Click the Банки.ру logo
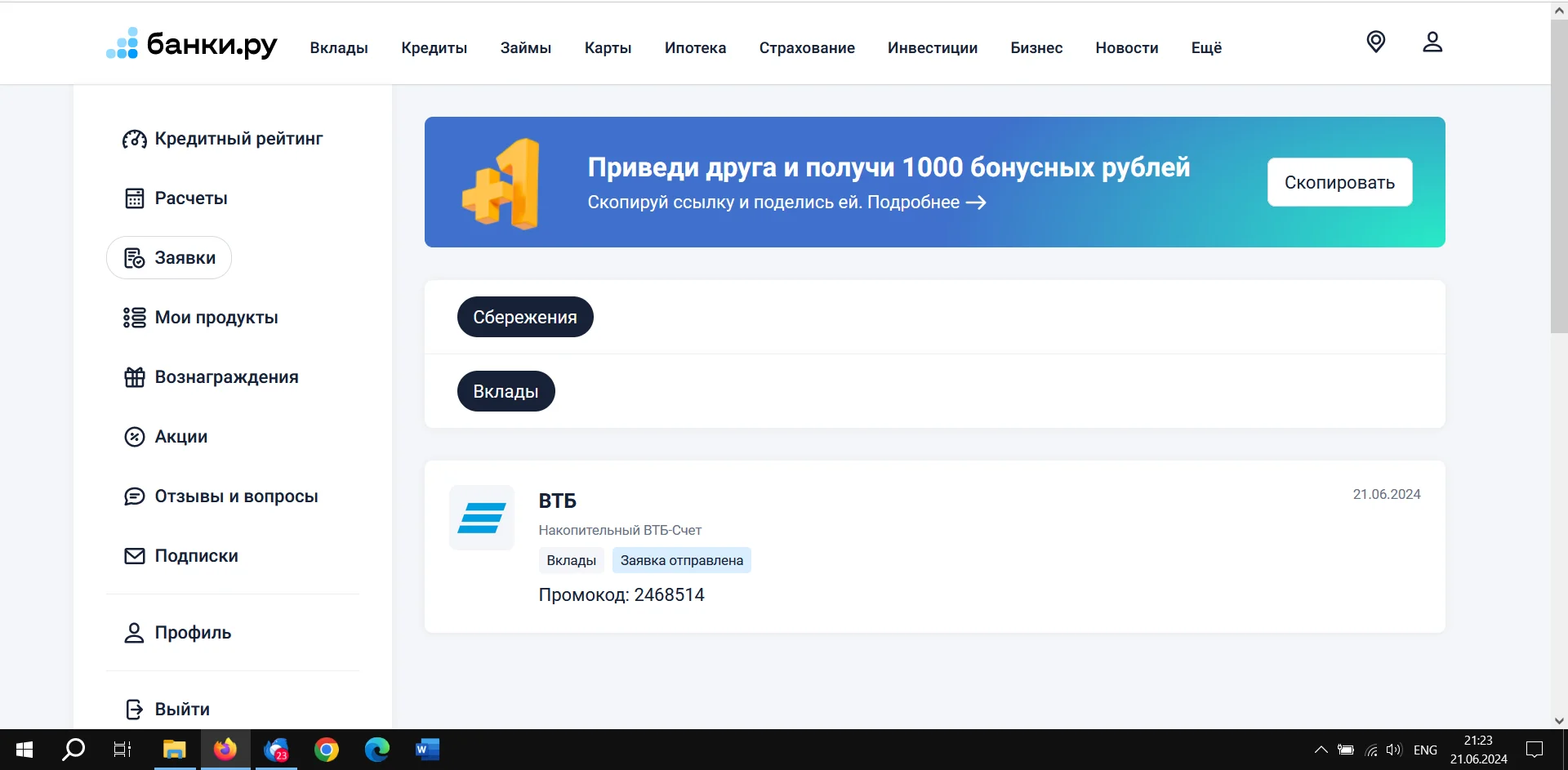The width and height of the screenshot is (1568, 770). click(192, 44)
